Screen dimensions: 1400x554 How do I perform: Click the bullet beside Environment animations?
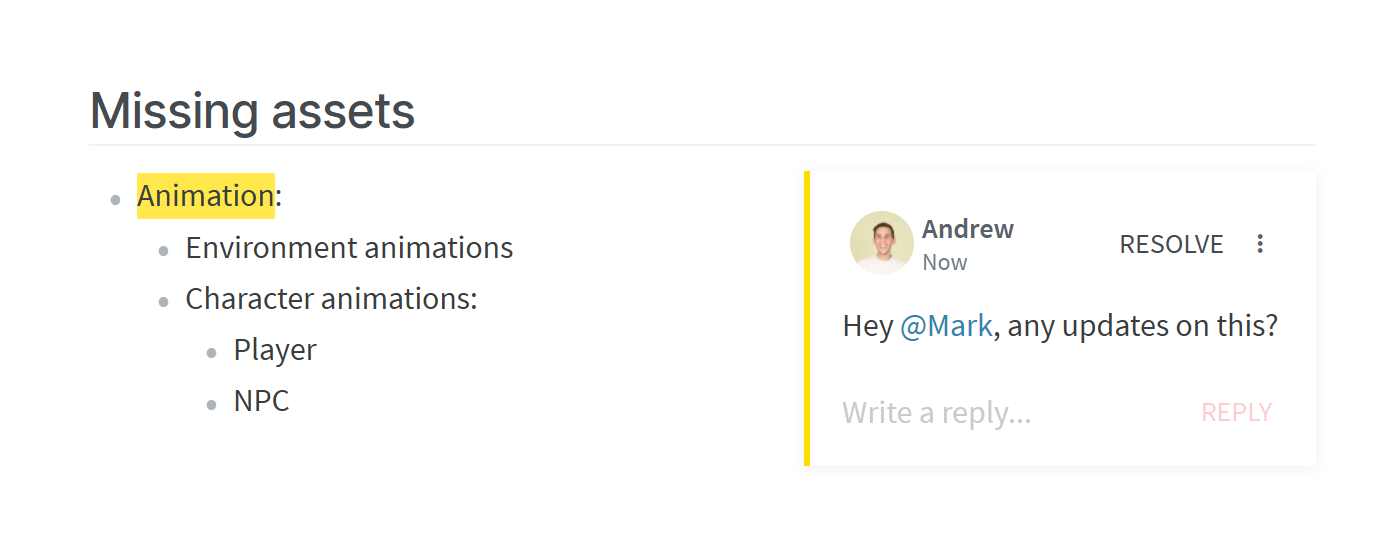click(164, 250)
